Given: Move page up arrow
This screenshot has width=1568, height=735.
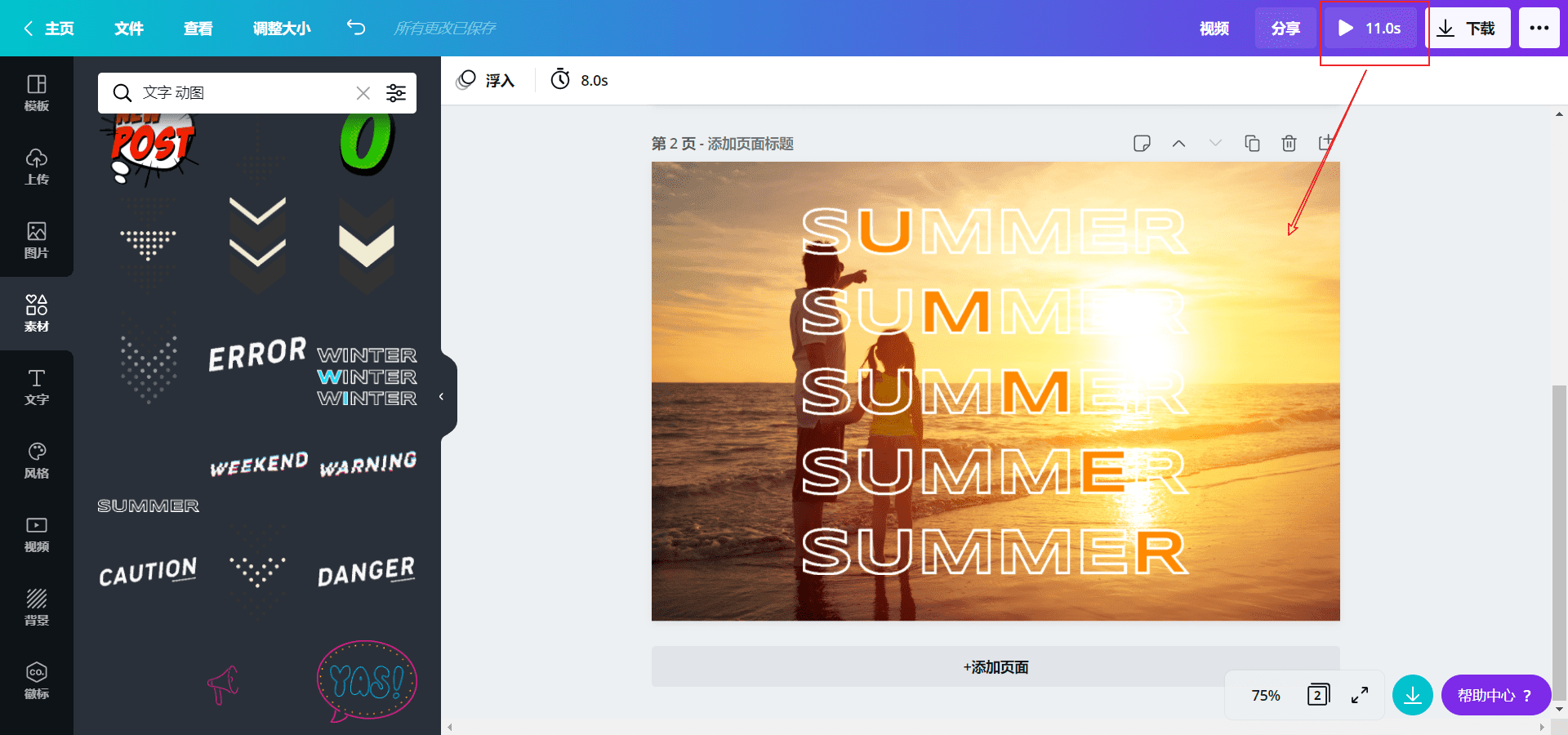Looking at the screenshot, I should (x=1178, y=144).
